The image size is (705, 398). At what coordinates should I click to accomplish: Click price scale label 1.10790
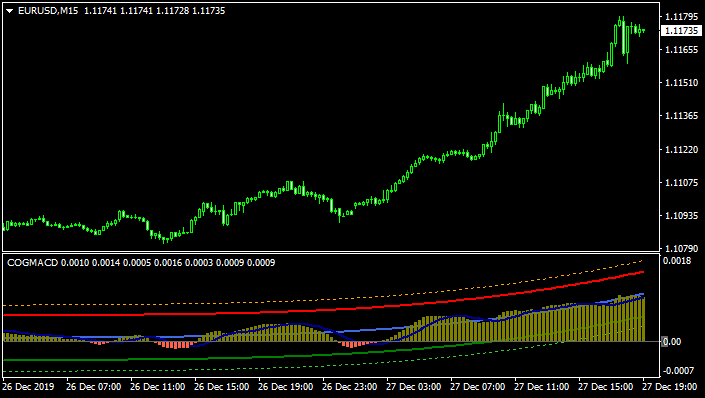tap(682, 248)
